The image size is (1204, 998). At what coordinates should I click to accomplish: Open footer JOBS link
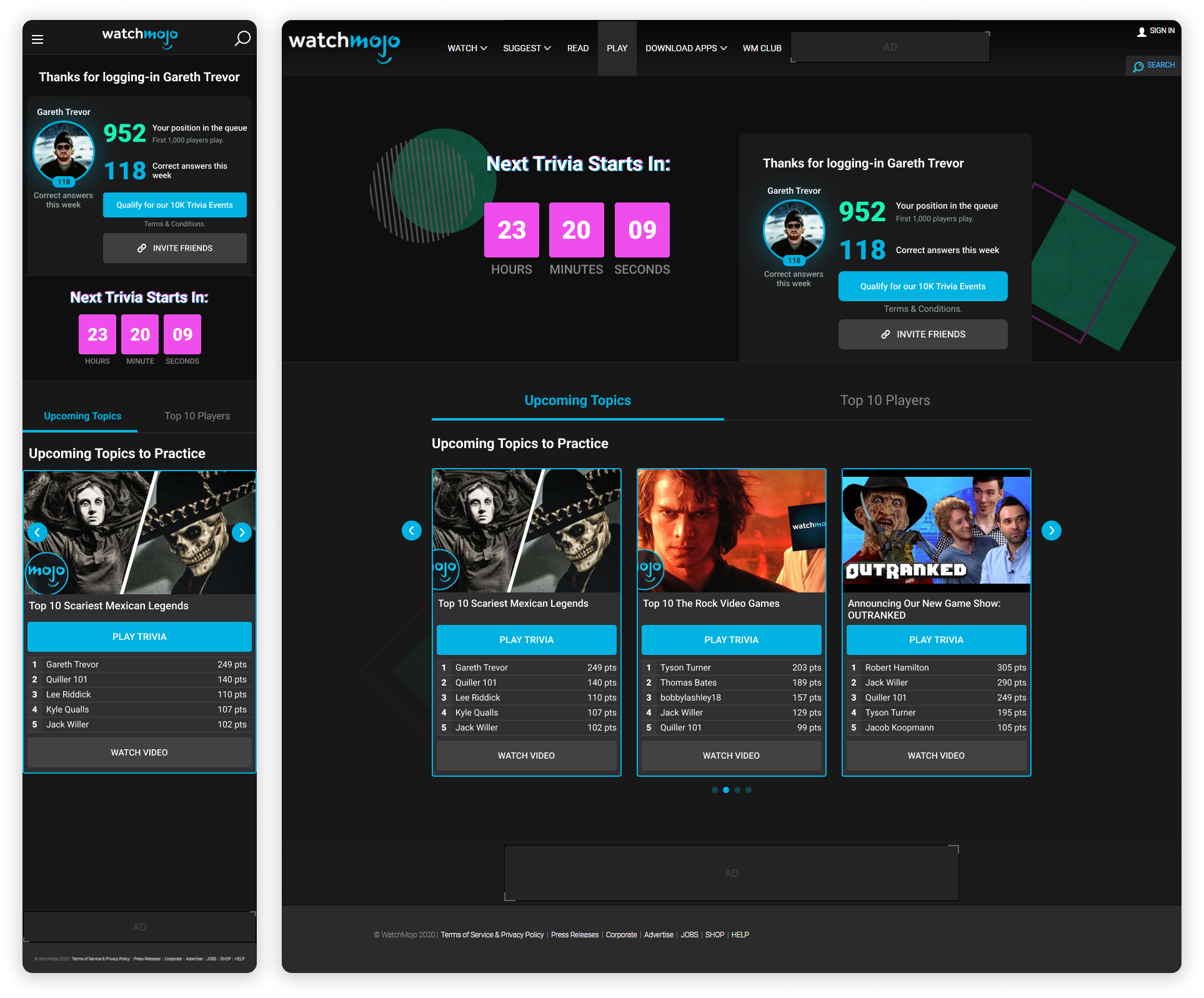coord(690,935)
